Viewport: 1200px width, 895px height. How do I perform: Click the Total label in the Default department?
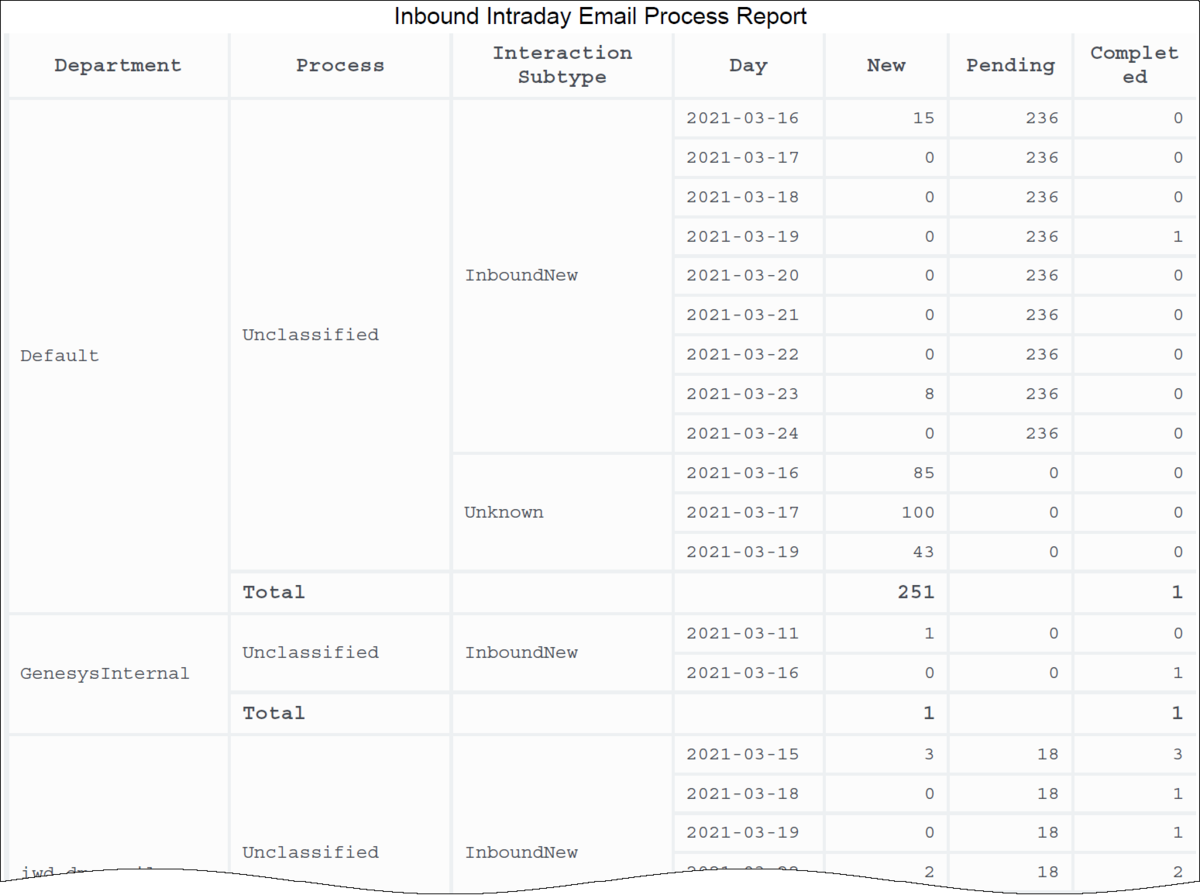tap(340, 593)
